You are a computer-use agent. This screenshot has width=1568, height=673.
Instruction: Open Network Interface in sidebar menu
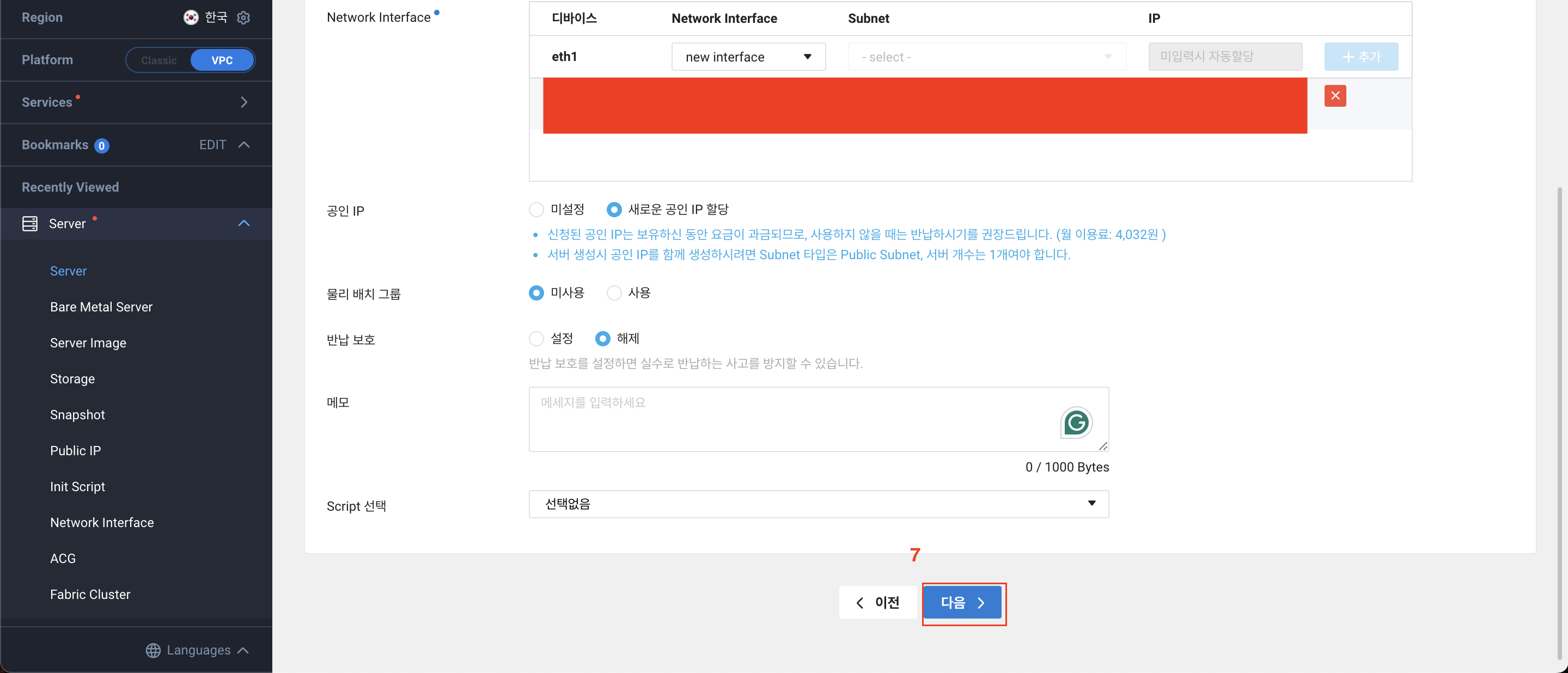coord(102,522)
